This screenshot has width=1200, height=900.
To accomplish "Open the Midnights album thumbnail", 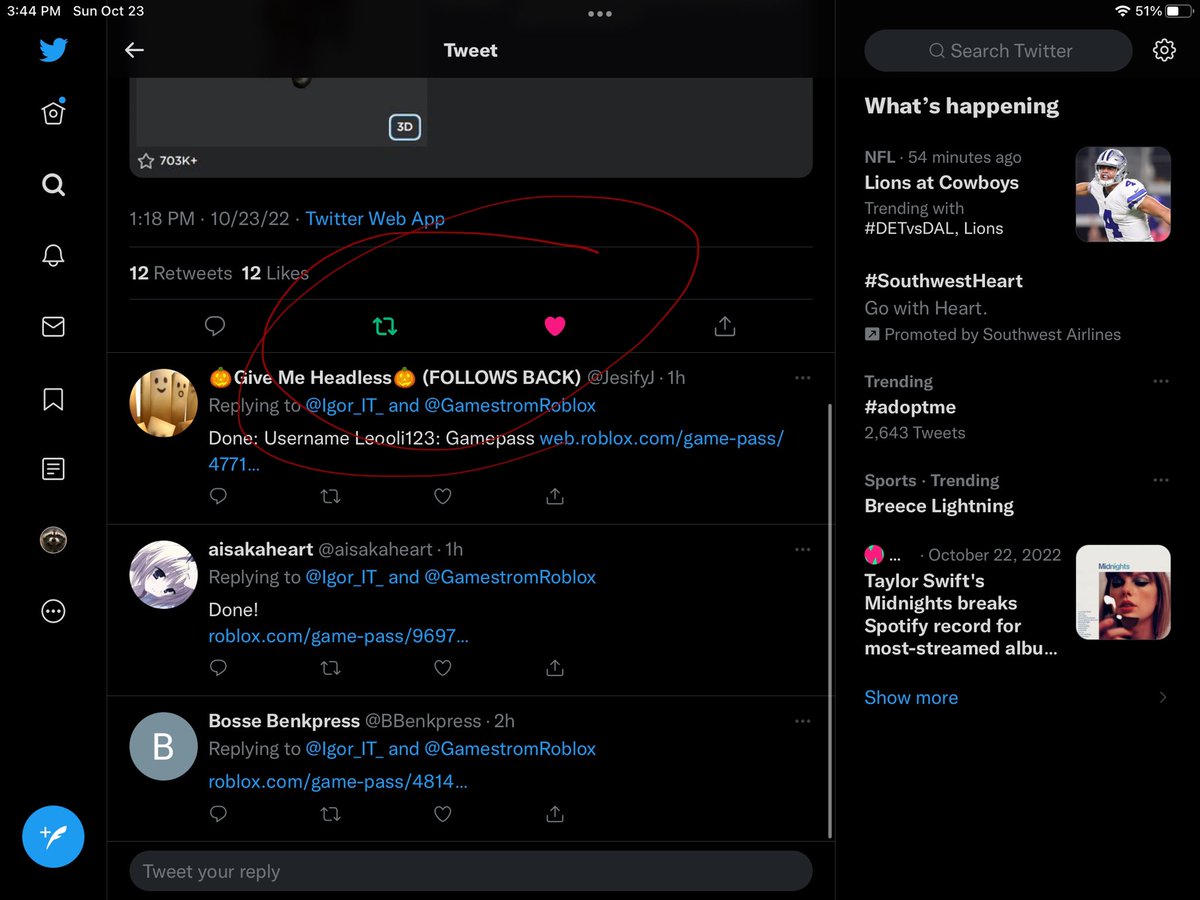I will 1123,592.
